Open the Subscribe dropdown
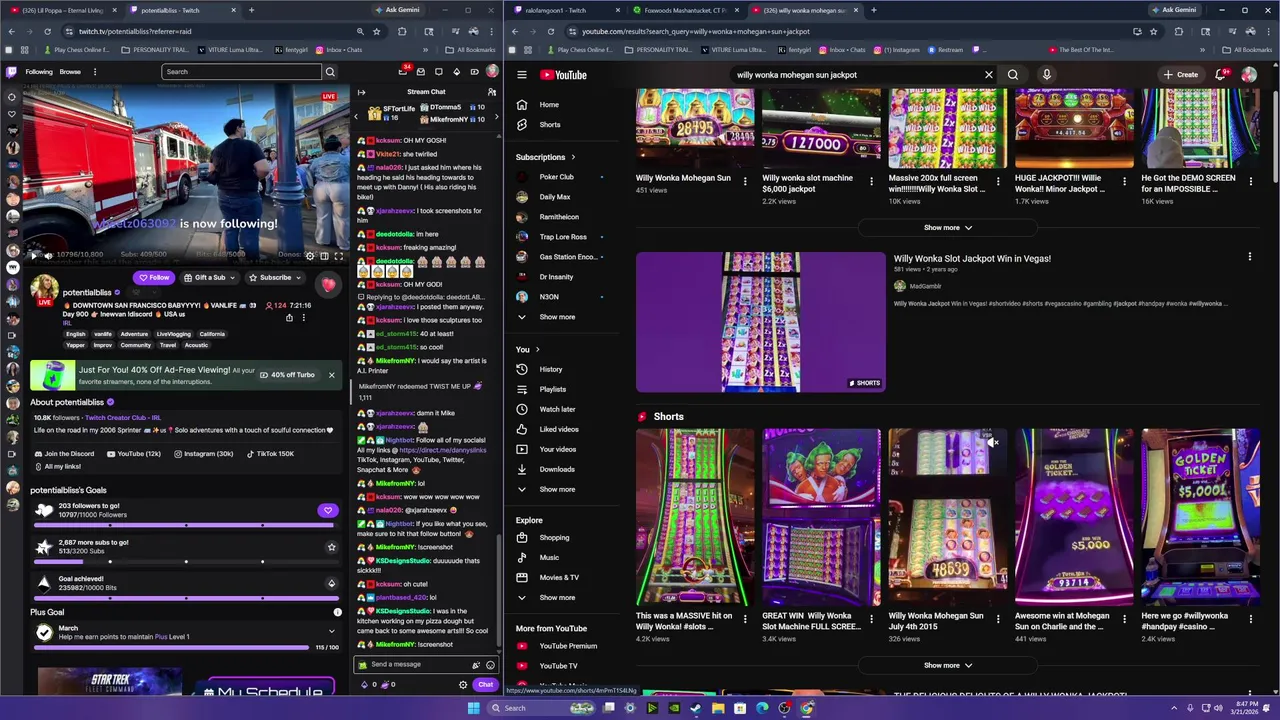1280x720 pixels. 274,277
